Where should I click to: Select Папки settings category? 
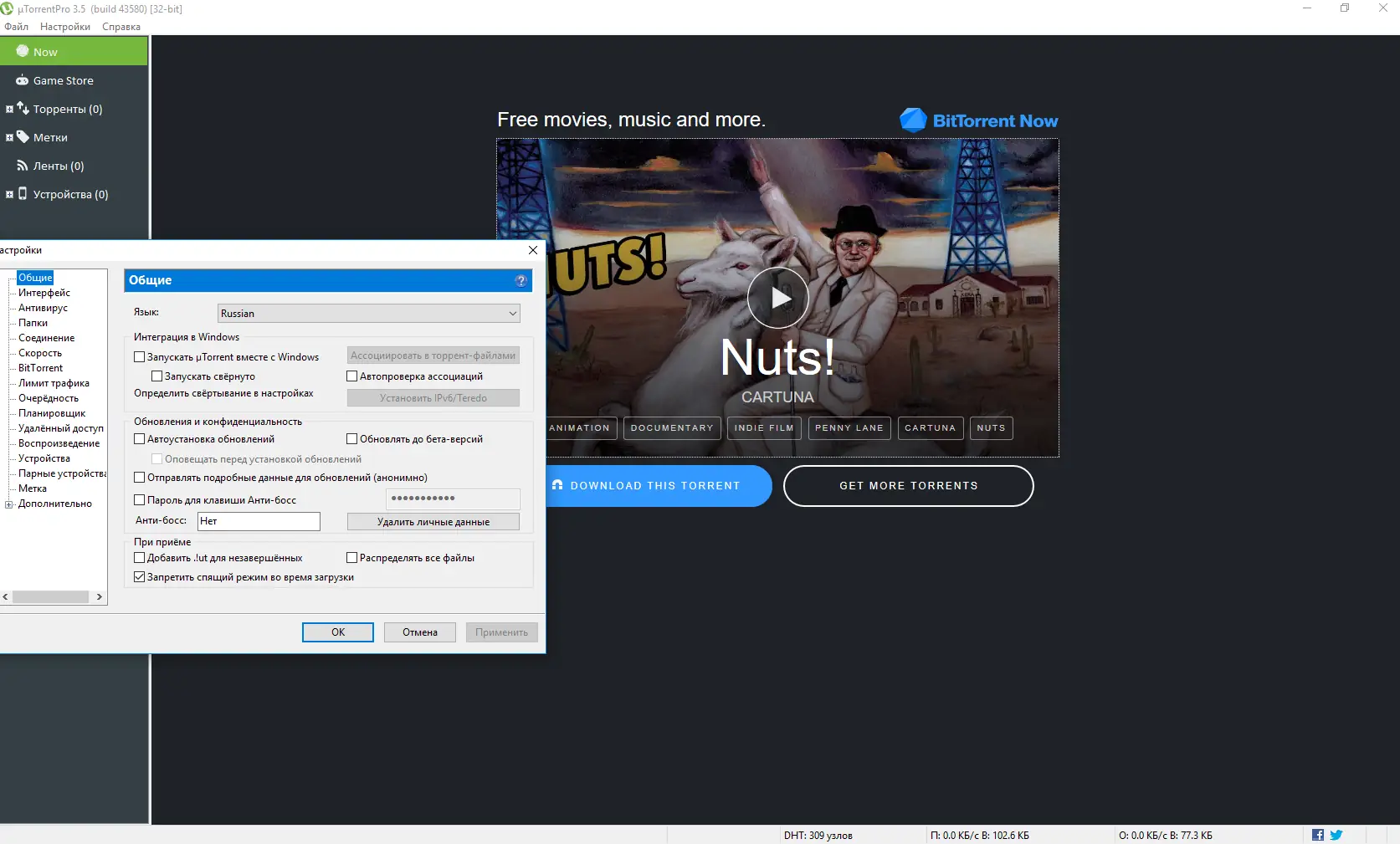point(33,323)
